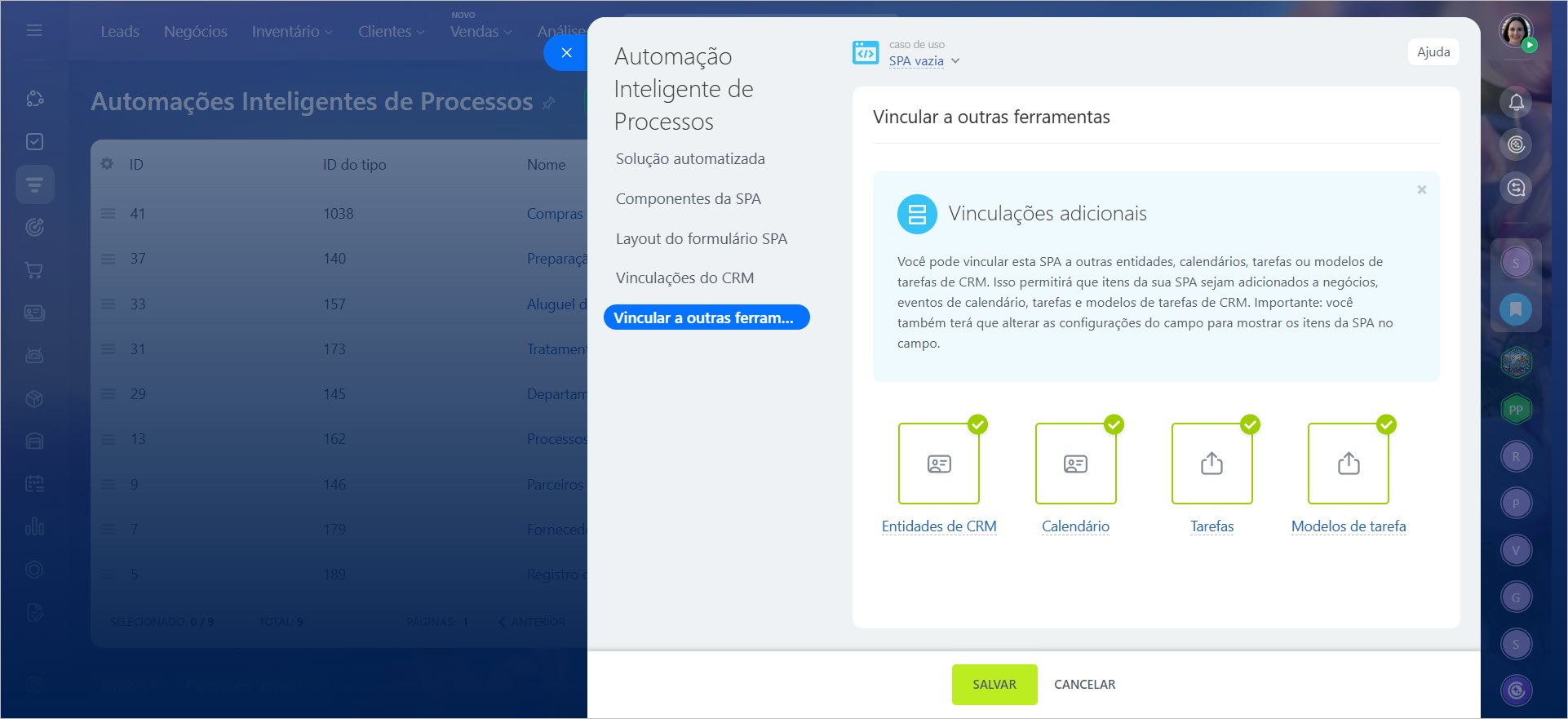The image size is (1568, 719).
Task: Open Layout do formulário SPA section
Action: (x=701, y=238)
